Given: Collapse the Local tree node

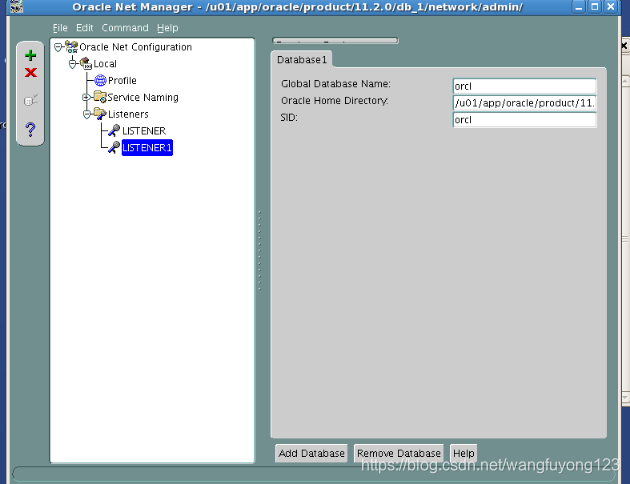Looking at the screenshot, I should [x=72, y=64].
